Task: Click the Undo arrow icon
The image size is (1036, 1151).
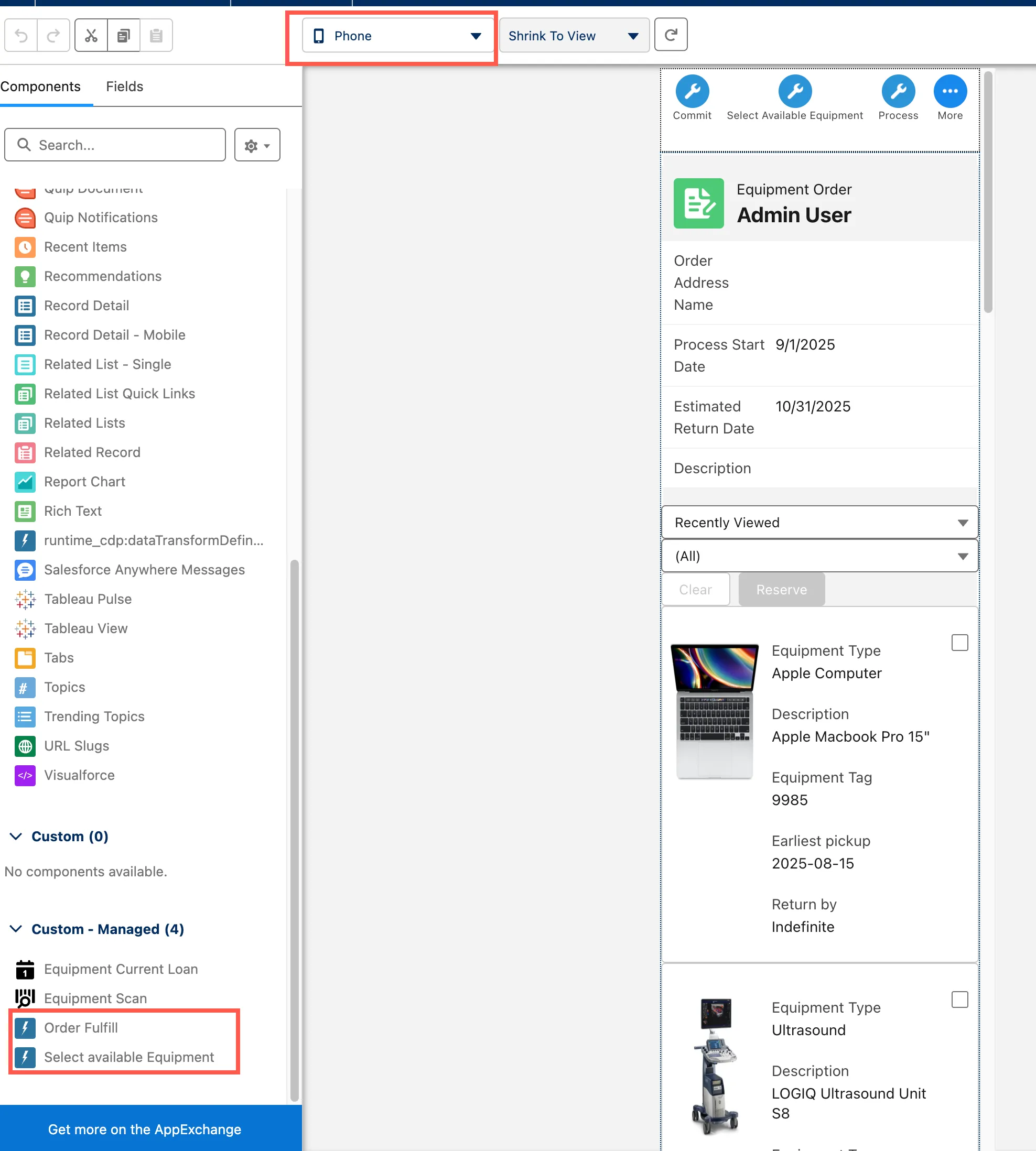Action: (21, 36)
